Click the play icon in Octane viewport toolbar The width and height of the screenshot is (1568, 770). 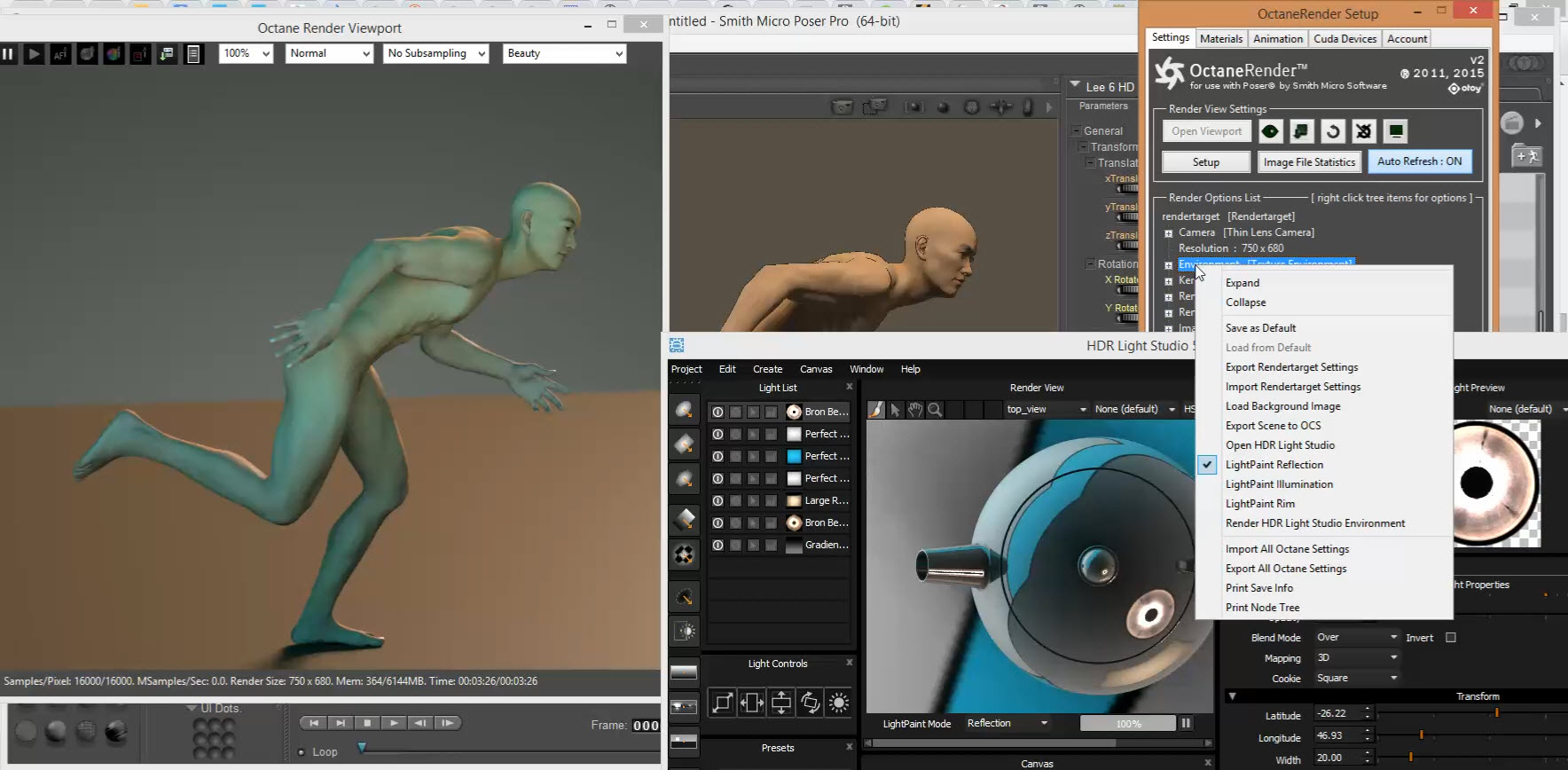34,54
